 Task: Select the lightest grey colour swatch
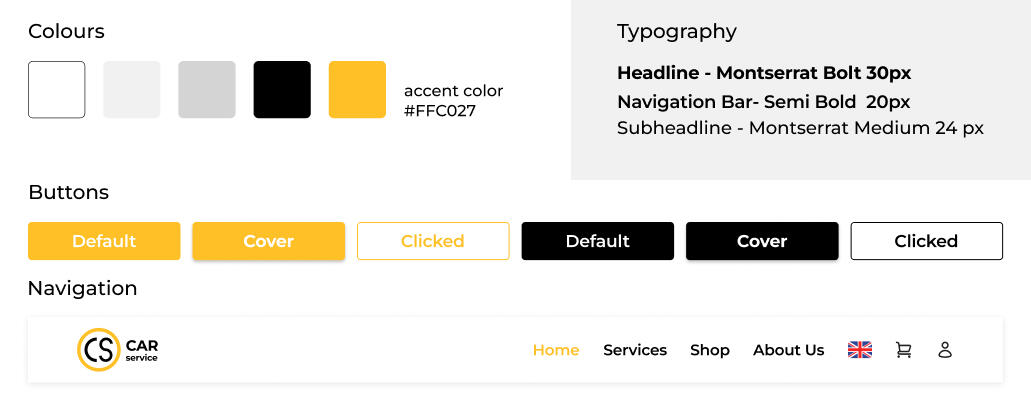point(132,90)
